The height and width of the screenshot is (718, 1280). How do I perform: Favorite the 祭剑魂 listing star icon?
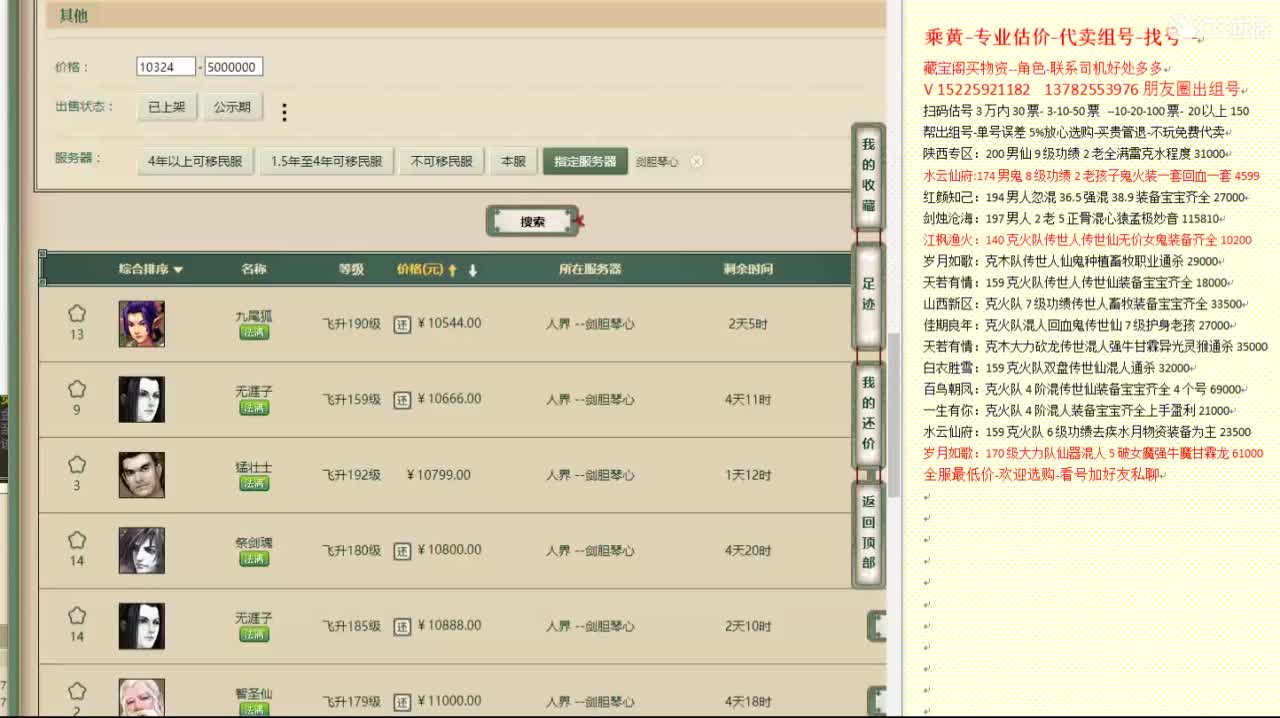(x=77, y=540)
